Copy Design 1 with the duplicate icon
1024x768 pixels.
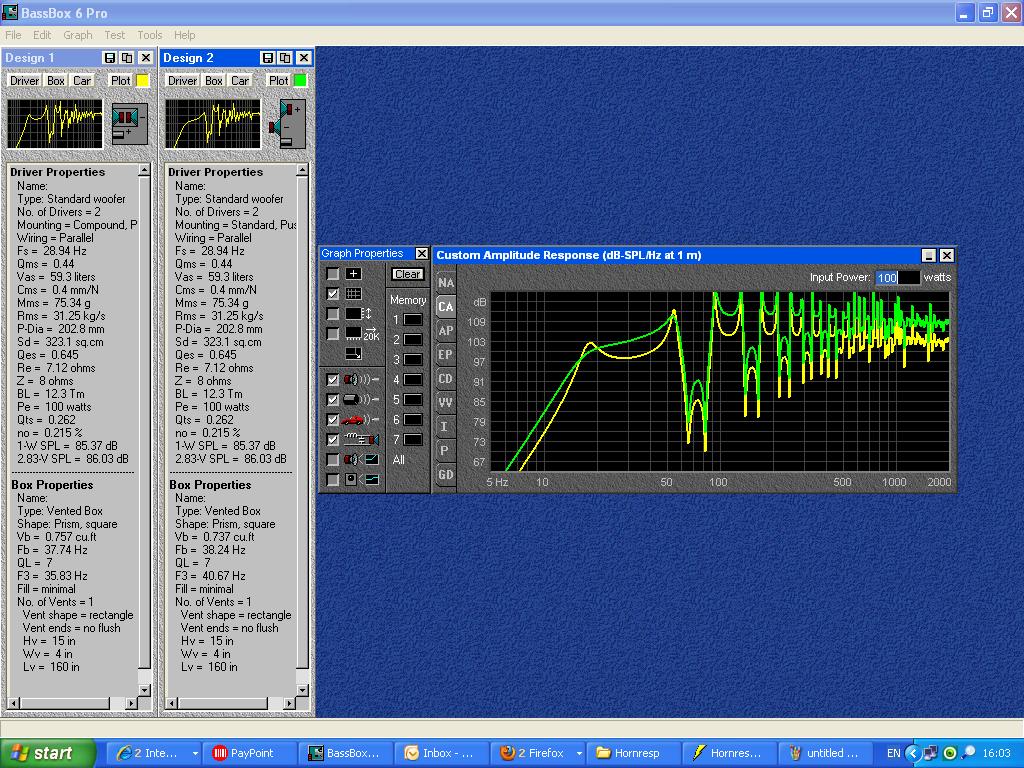(x=127, y=58)
